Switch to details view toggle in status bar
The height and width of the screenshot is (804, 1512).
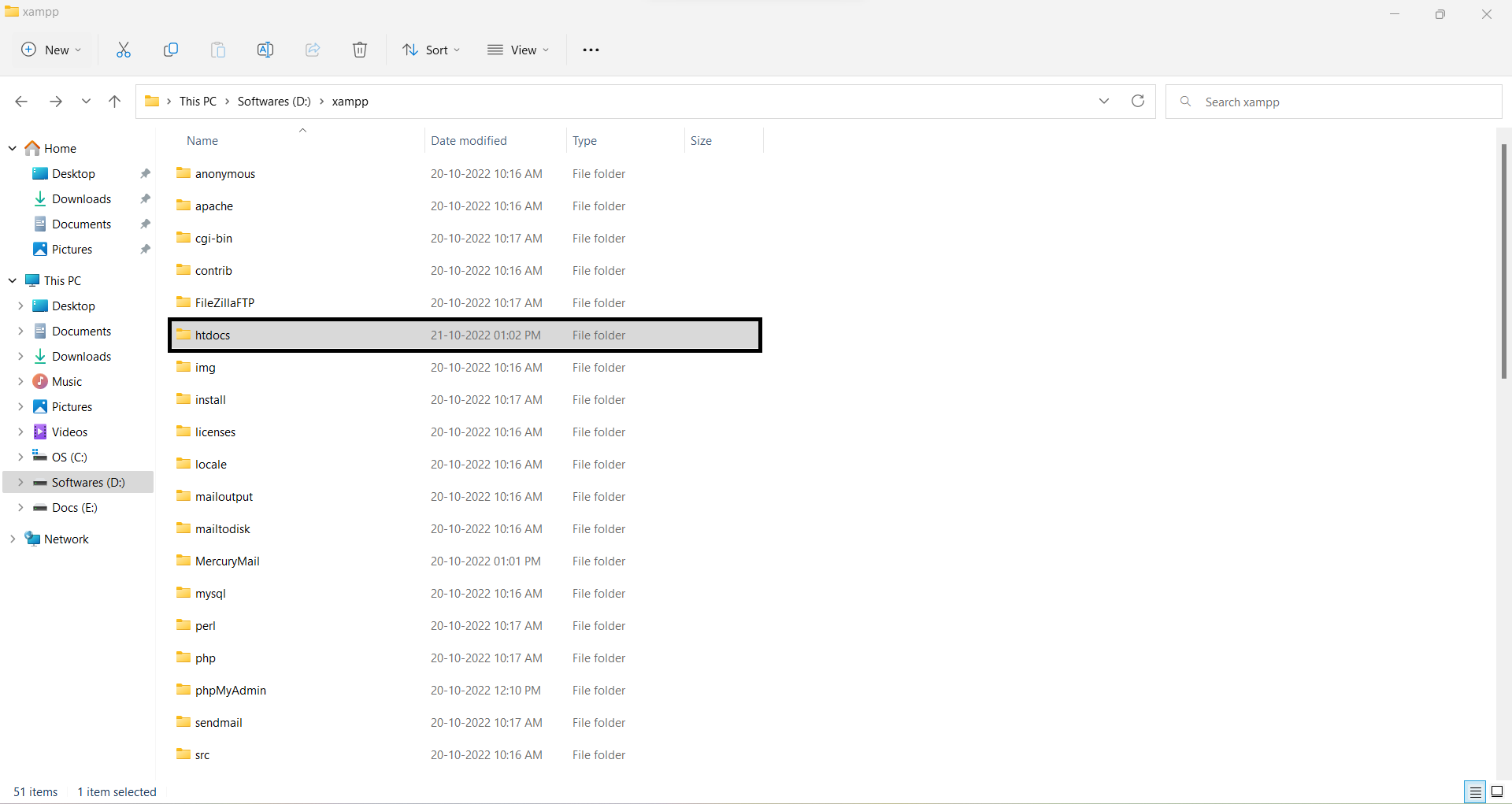point(1475,791)
